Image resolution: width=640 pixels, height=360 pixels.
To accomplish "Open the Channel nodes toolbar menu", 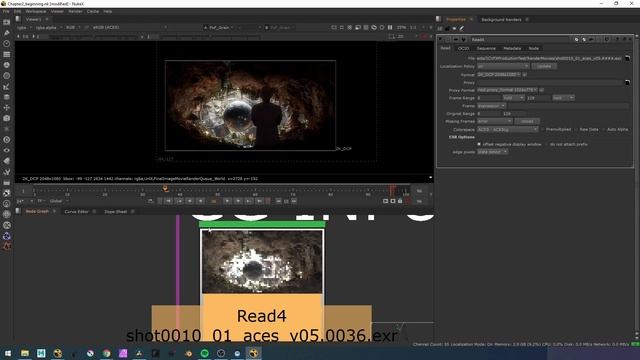I will (7, 54).
